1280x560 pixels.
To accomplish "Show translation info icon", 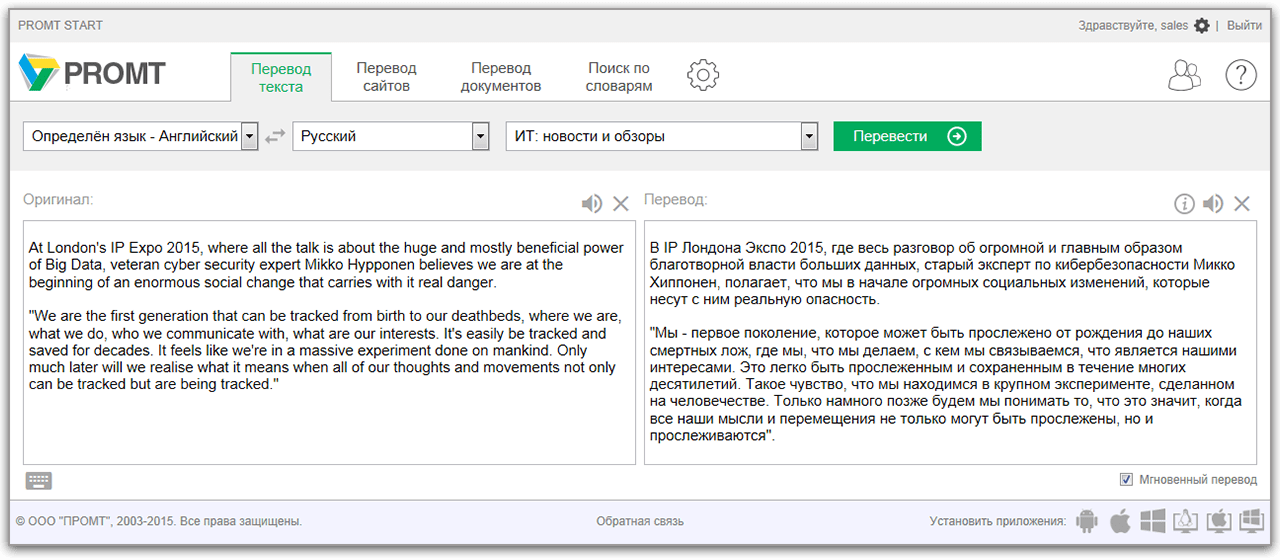I will 1184,204.
